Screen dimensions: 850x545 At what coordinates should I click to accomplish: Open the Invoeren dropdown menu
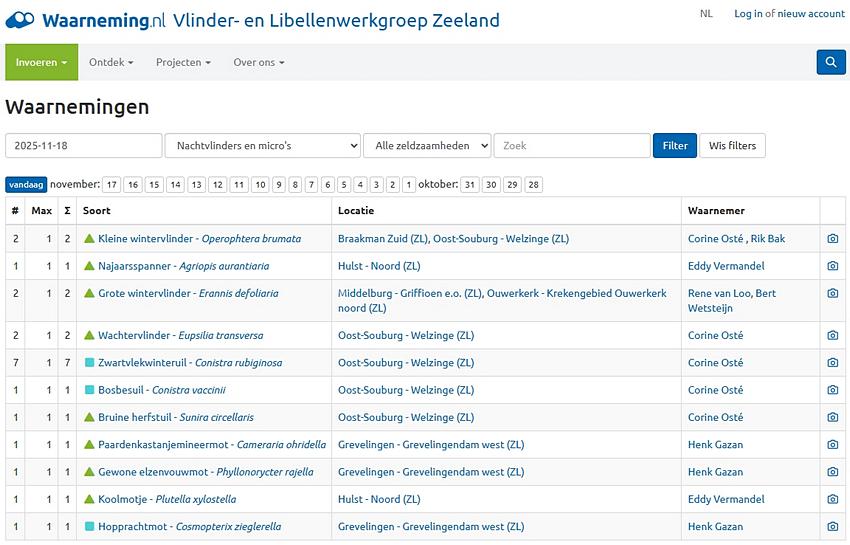coord(42,62)
